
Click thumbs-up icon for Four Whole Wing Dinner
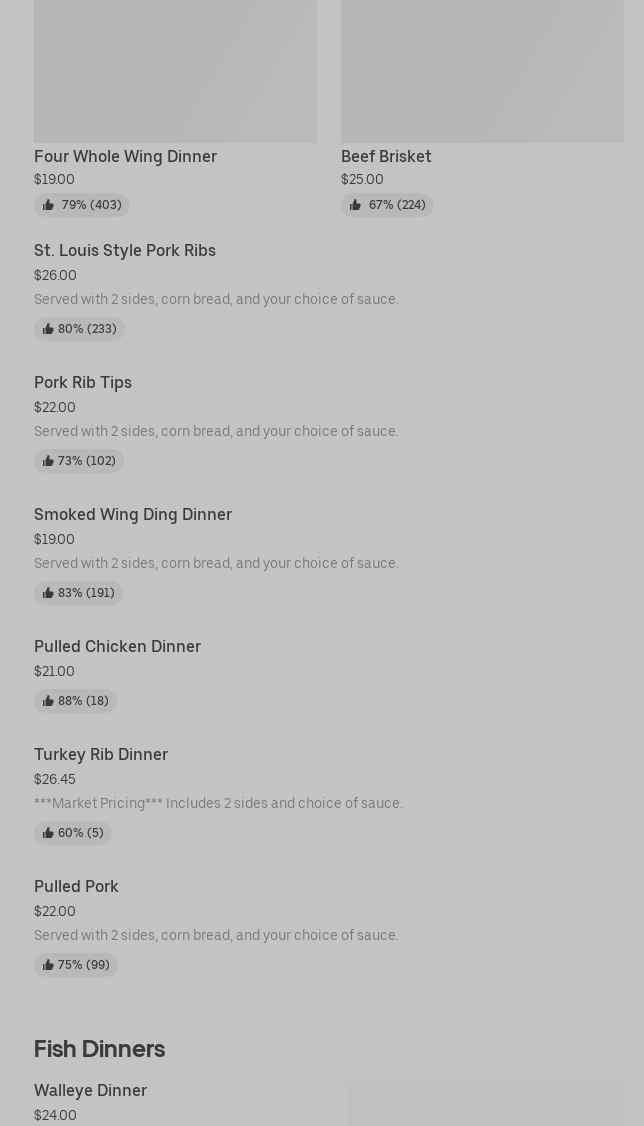pos(48,205)
